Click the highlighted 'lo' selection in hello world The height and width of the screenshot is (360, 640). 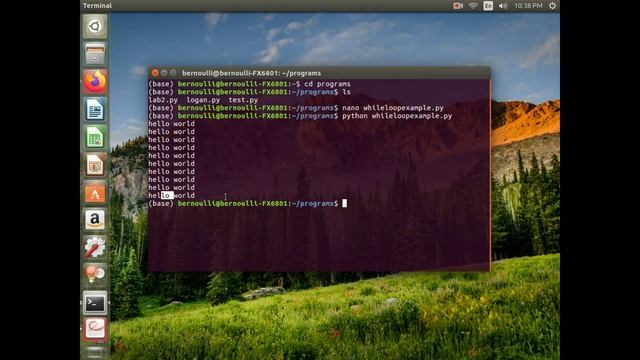pyautogui.click(x=167, y=196)
